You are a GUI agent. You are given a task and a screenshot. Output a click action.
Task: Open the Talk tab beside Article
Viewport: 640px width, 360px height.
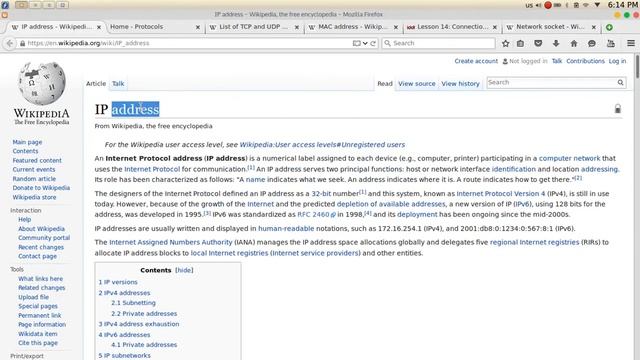[x=118, y=84]
